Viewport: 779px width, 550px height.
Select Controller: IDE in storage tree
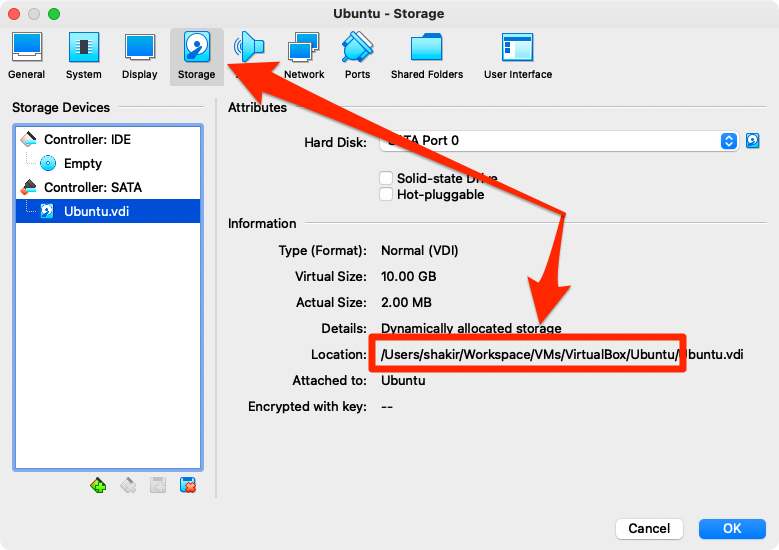click(86, 139)
